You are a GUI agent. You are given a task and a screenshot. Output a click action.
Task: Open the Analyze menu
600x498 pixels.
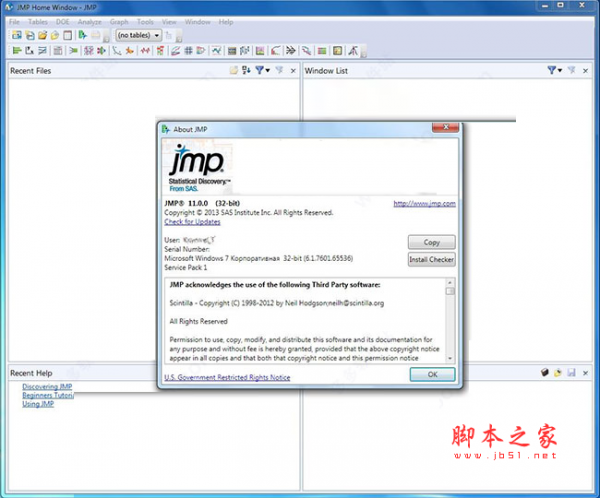point(90,22)
